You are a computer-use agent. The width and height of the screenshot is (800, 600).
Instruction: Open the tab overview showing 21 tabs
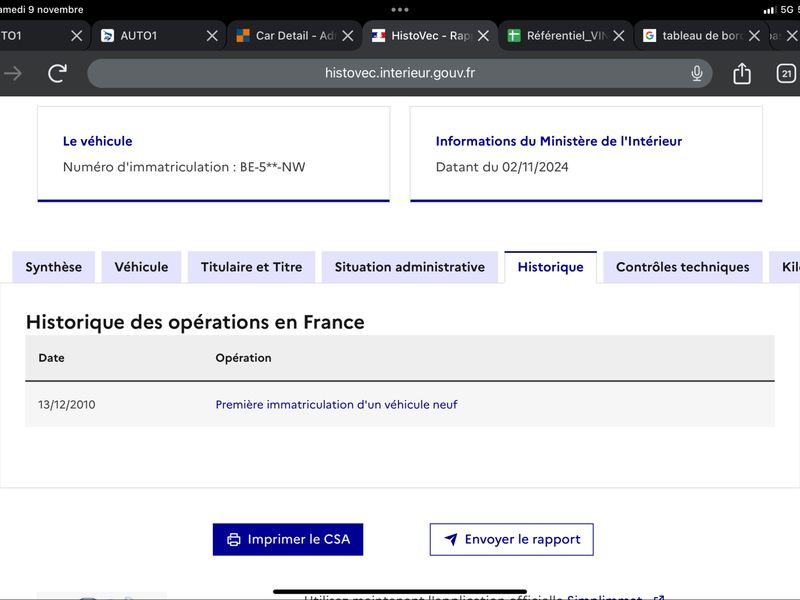[x=786, y=73]
